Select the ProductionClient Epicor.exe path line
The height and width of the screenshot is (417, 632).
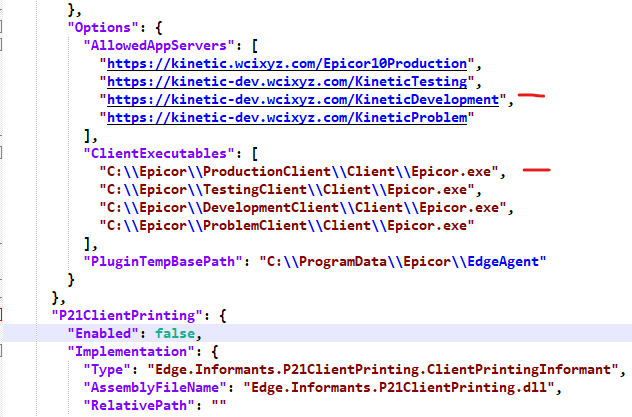tap(299, 172)
